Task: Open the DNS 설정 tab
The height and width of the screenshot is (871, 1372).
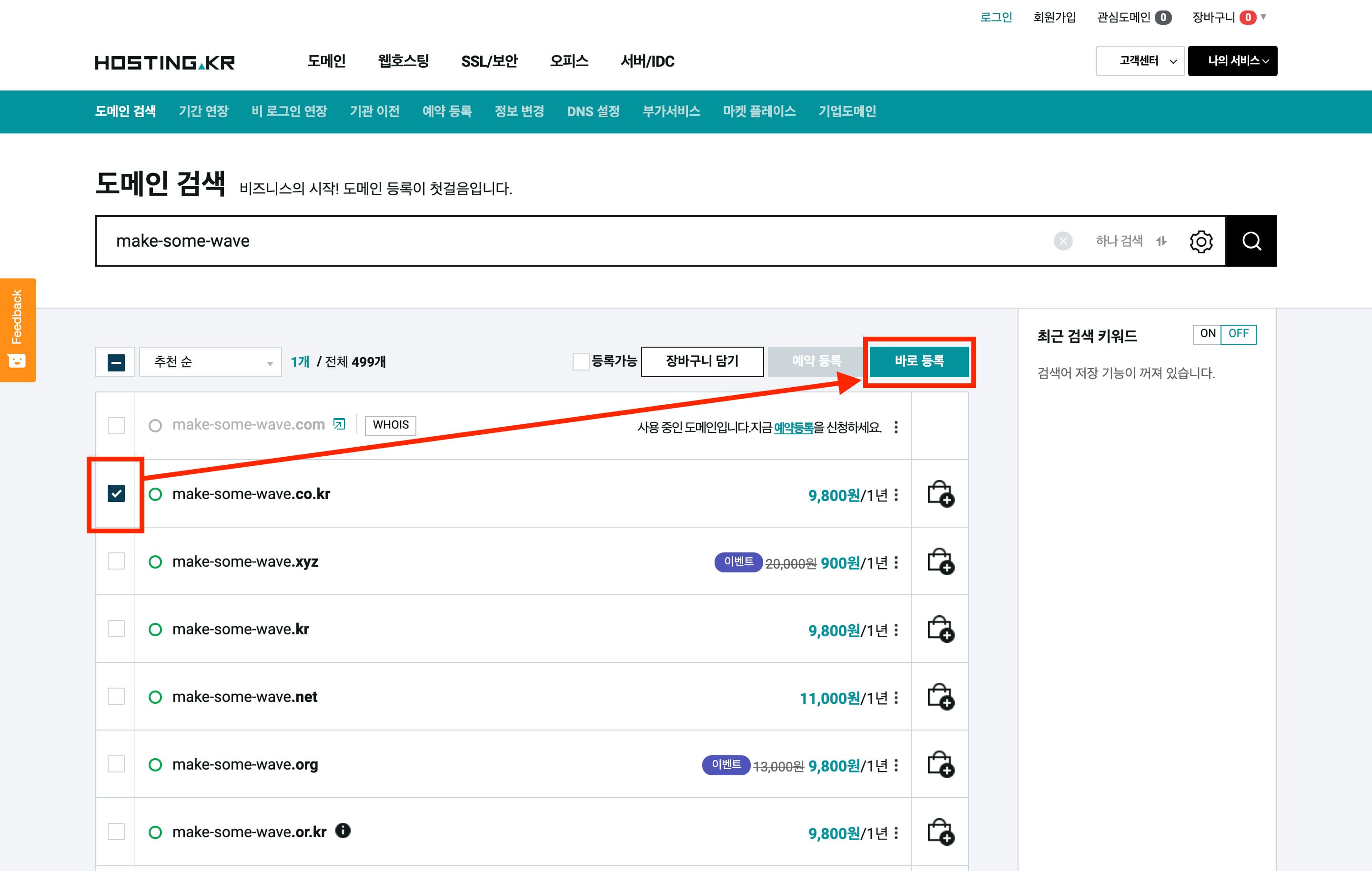Action: 593,111
